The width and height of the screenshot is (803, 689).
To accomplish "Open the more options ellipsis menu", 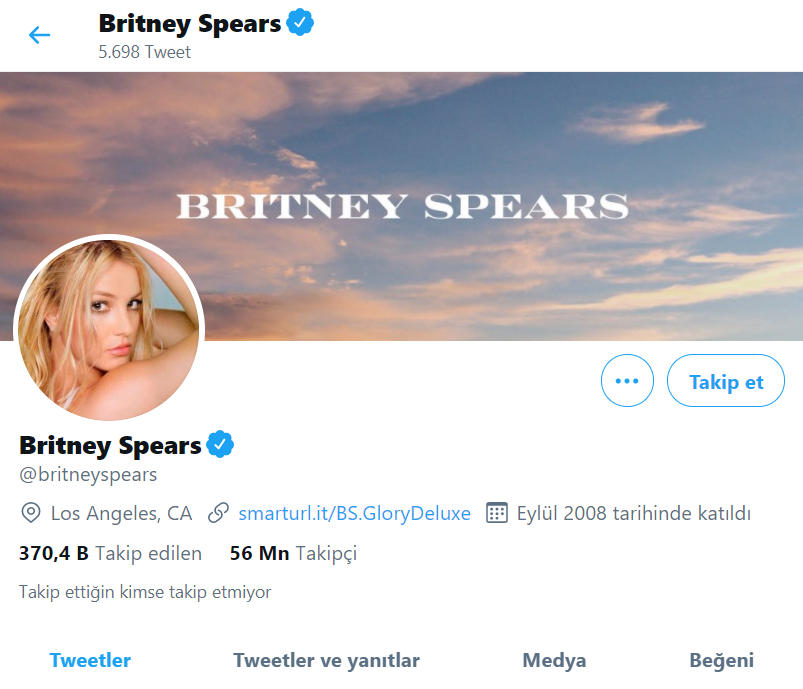I will coord(626,380).
